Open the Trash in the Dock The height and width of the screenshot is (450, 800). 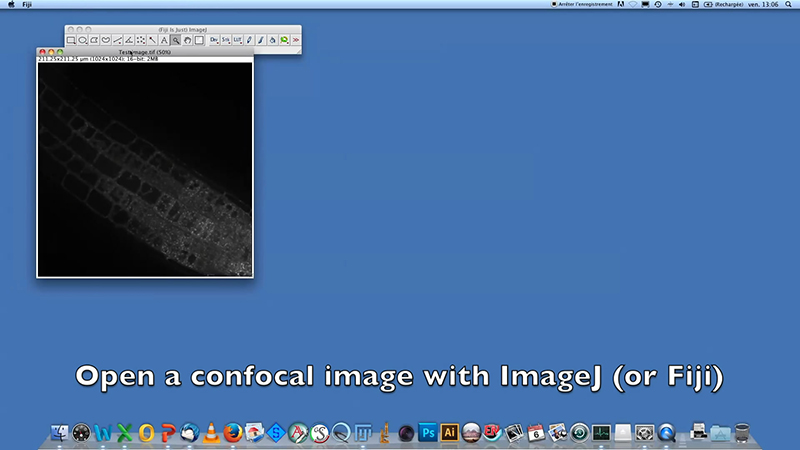742,433
